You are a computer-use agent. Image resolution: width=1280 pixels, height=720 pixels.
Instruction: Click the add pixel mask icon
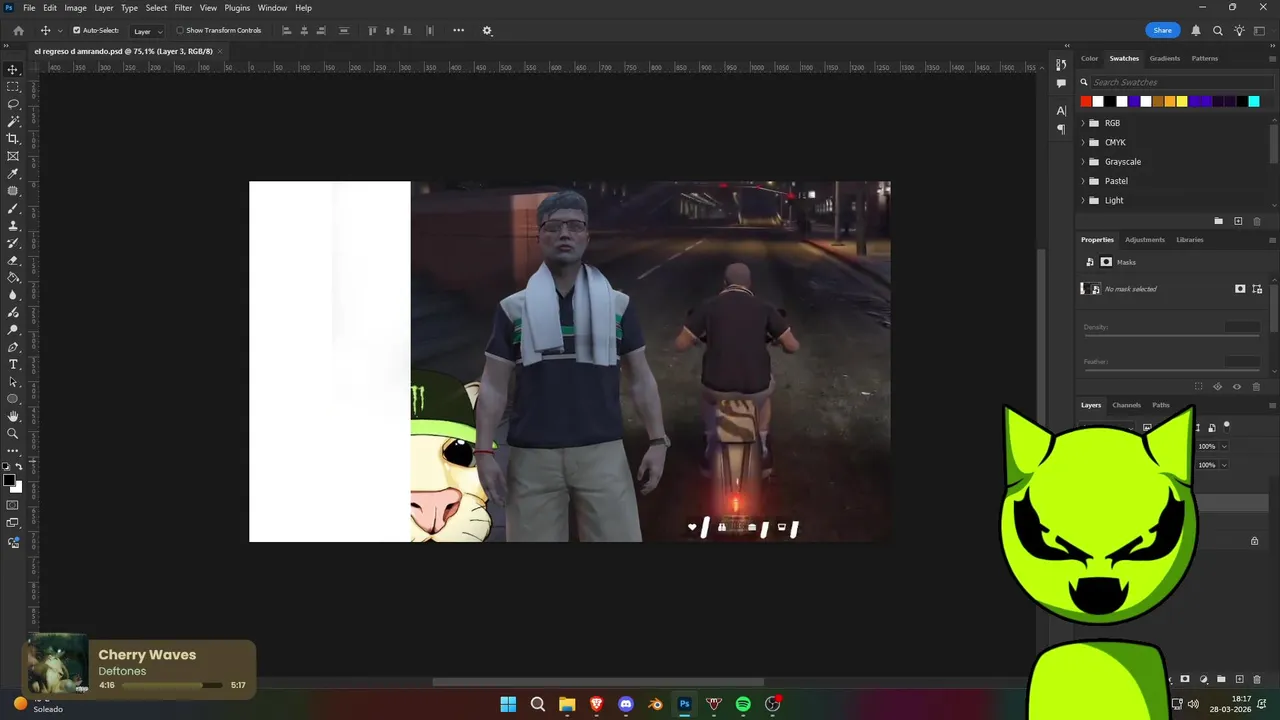1240,289
